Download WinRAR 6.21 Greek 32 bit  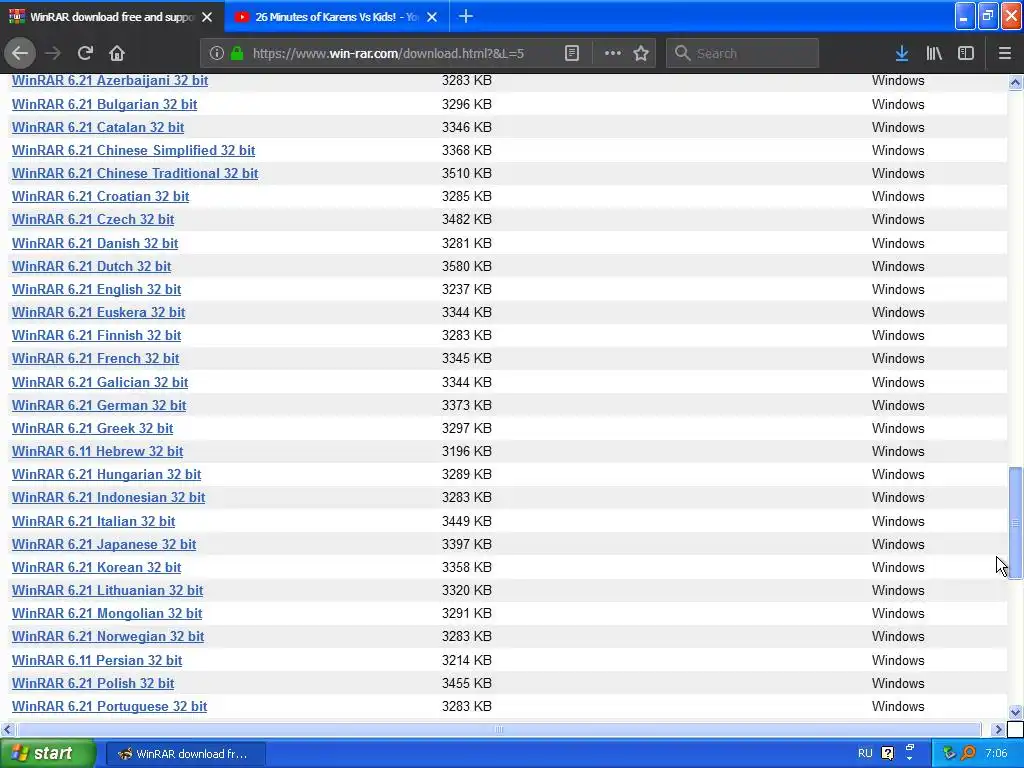pos(93,428)
